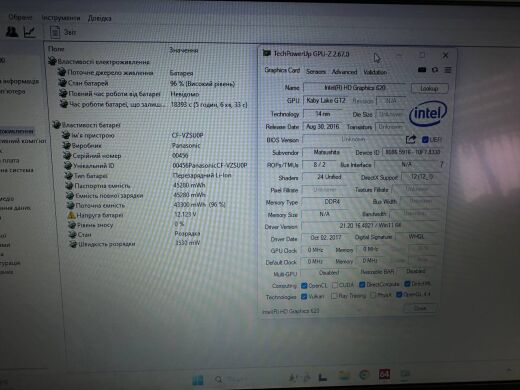Click the icon beside Стан батарей
Screen dimensions: 520x390
(62, 83)
